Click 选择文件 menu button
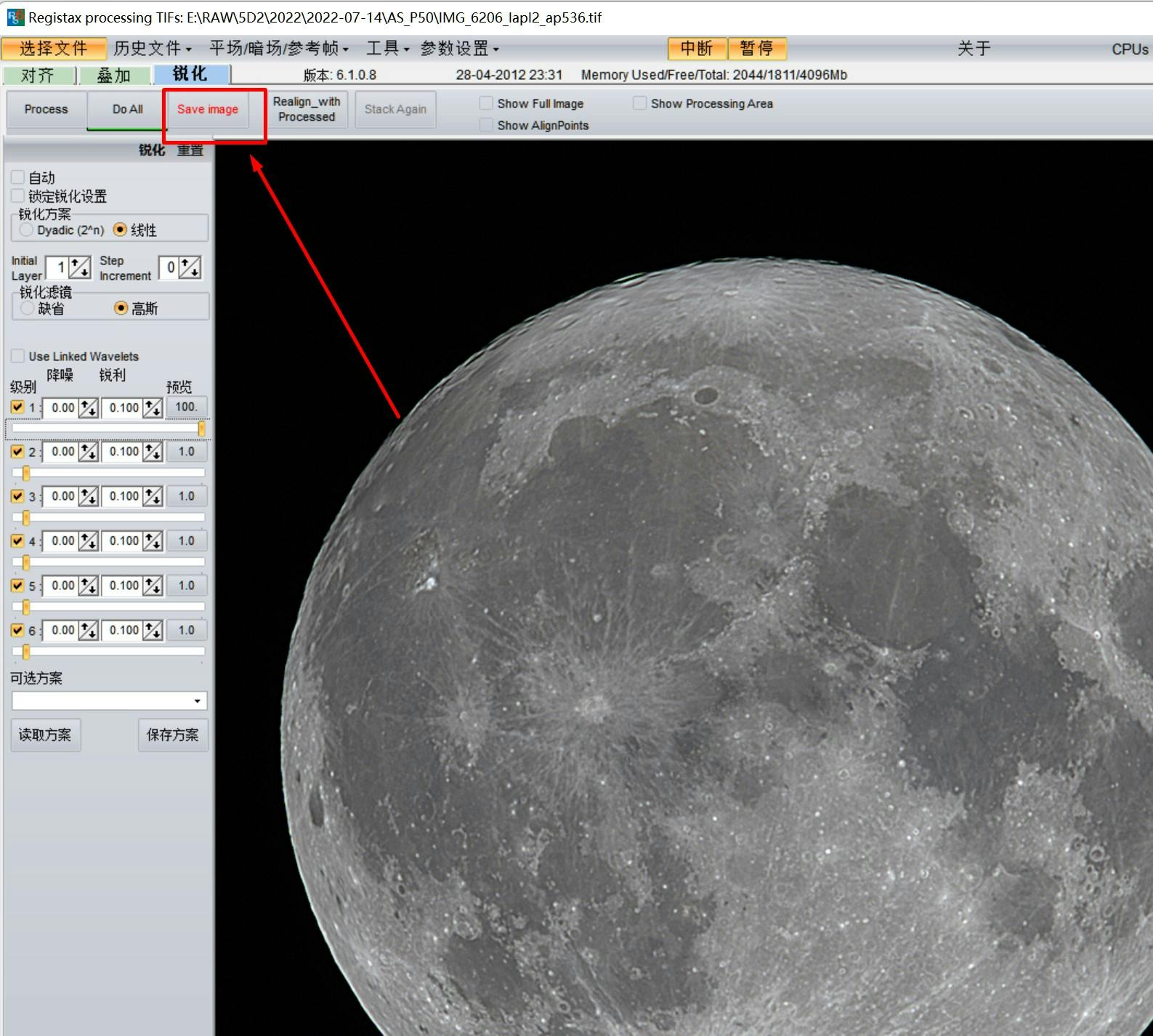 [x=54, y=49]
